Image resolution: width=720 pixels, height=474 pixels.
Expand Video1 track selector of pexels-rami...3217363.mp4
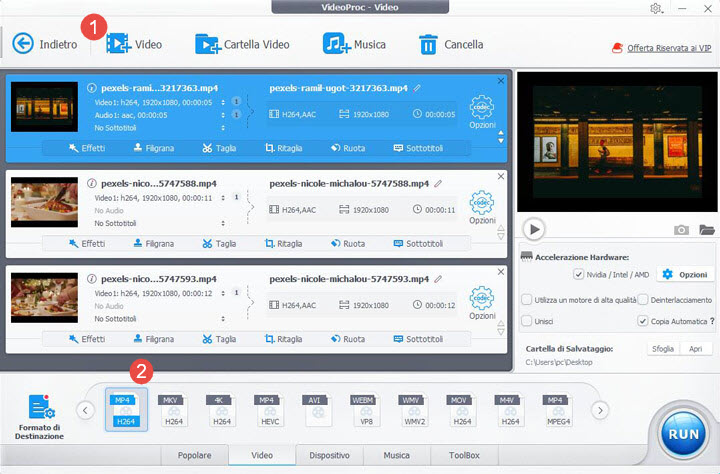pos(223,102)
